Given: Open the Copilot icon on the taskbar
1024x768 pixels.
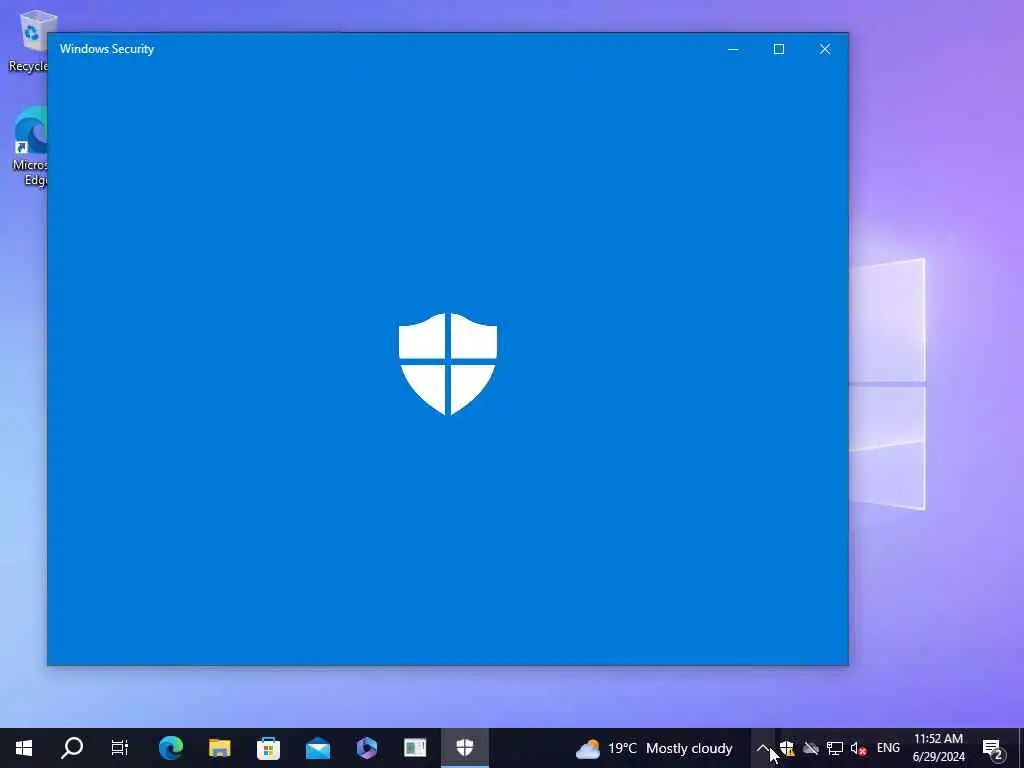Looking at the screenshot, I should coord(367,748).
